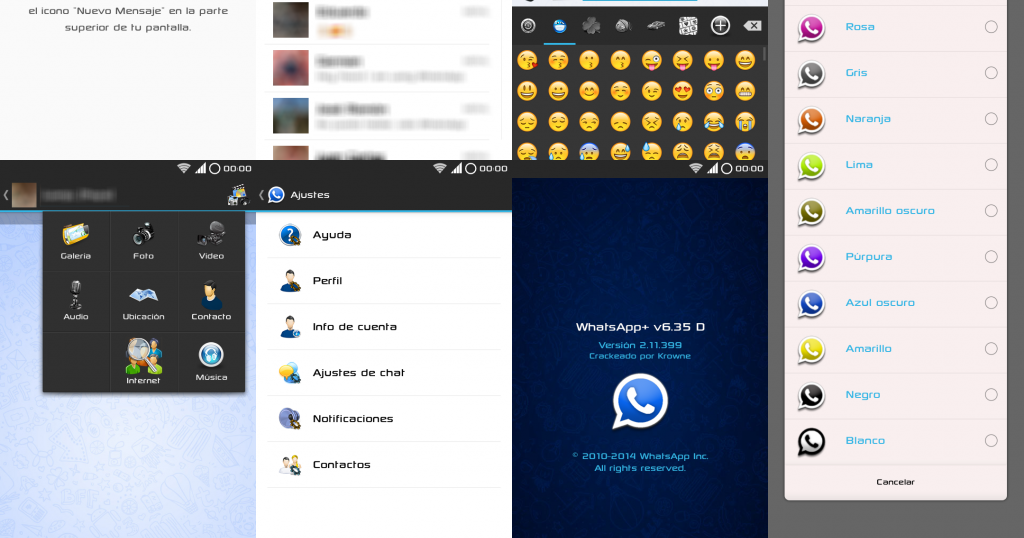This screenshot has height=538, width=1024.
Task: Attach a Contacto from the attachment menu
Action: click(211, 301)
